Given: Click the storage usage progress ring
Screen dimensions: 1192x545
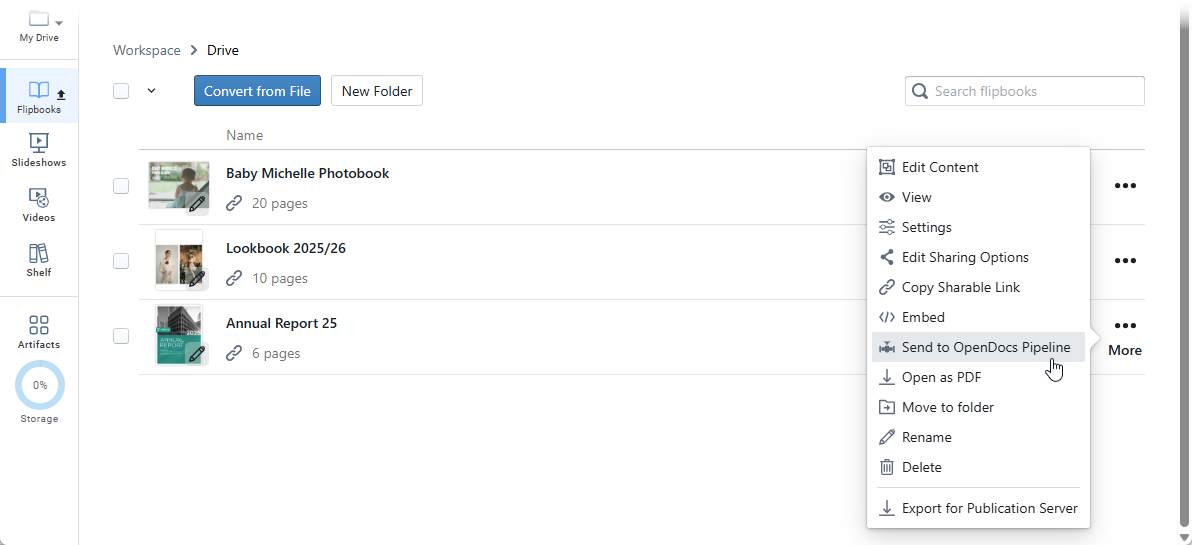Looking at the screenshot, I should point(40,385).
